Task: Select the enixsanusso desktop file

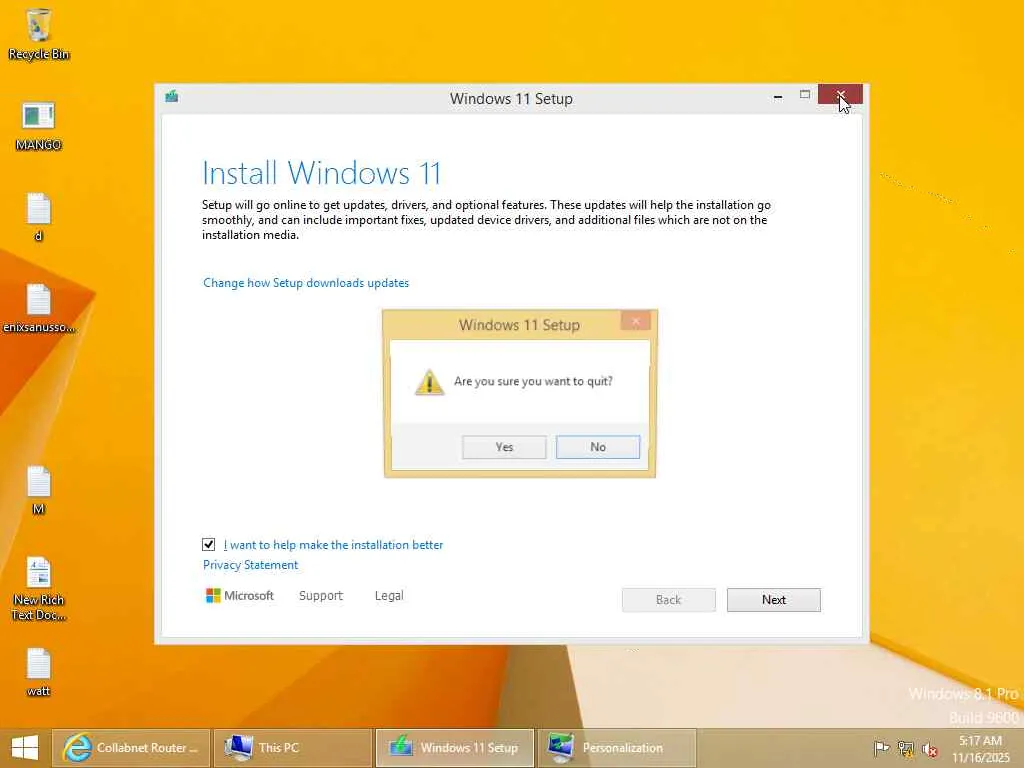Action: coord(39,308)
